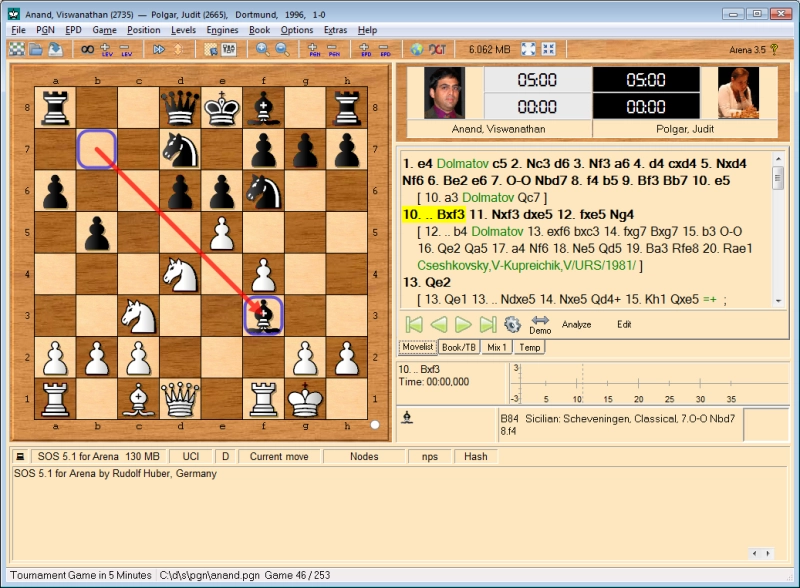Click the movelist scrollbar down arrow

779,301
